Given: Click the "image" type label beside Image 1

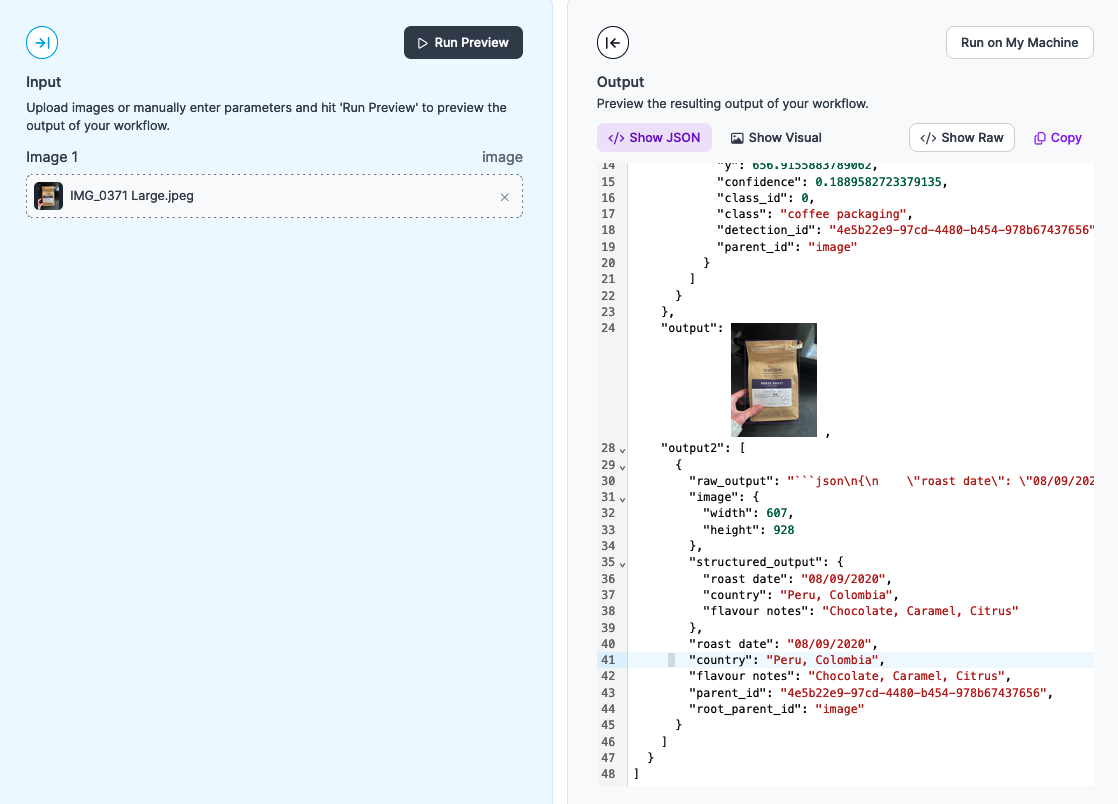Looking at the screenshot, I should coord(502,157).
